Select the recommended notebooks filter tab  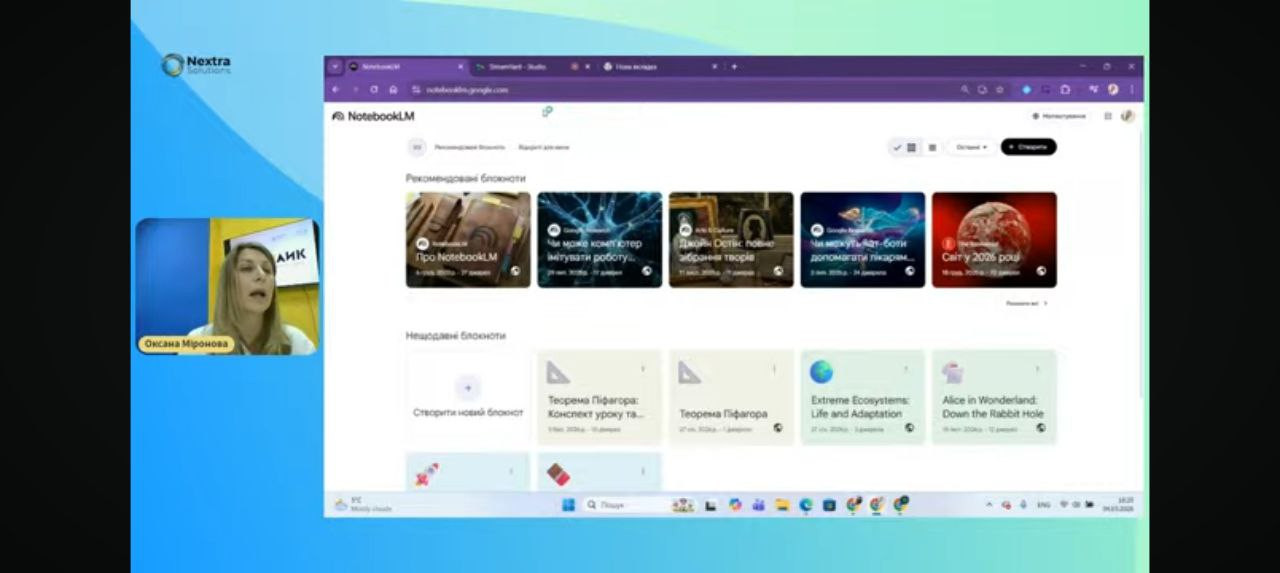pos(469,147)
